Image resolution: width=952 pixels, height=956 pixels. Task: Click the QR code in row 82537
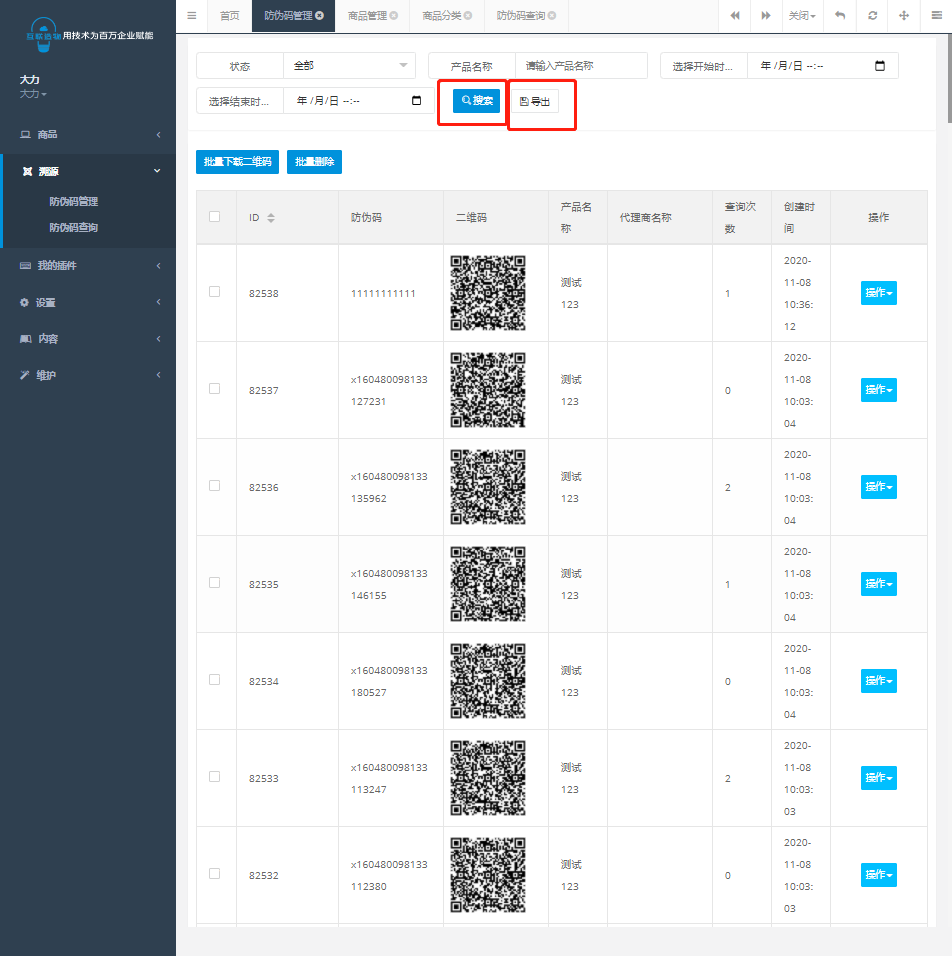click(x=488, y=390)
